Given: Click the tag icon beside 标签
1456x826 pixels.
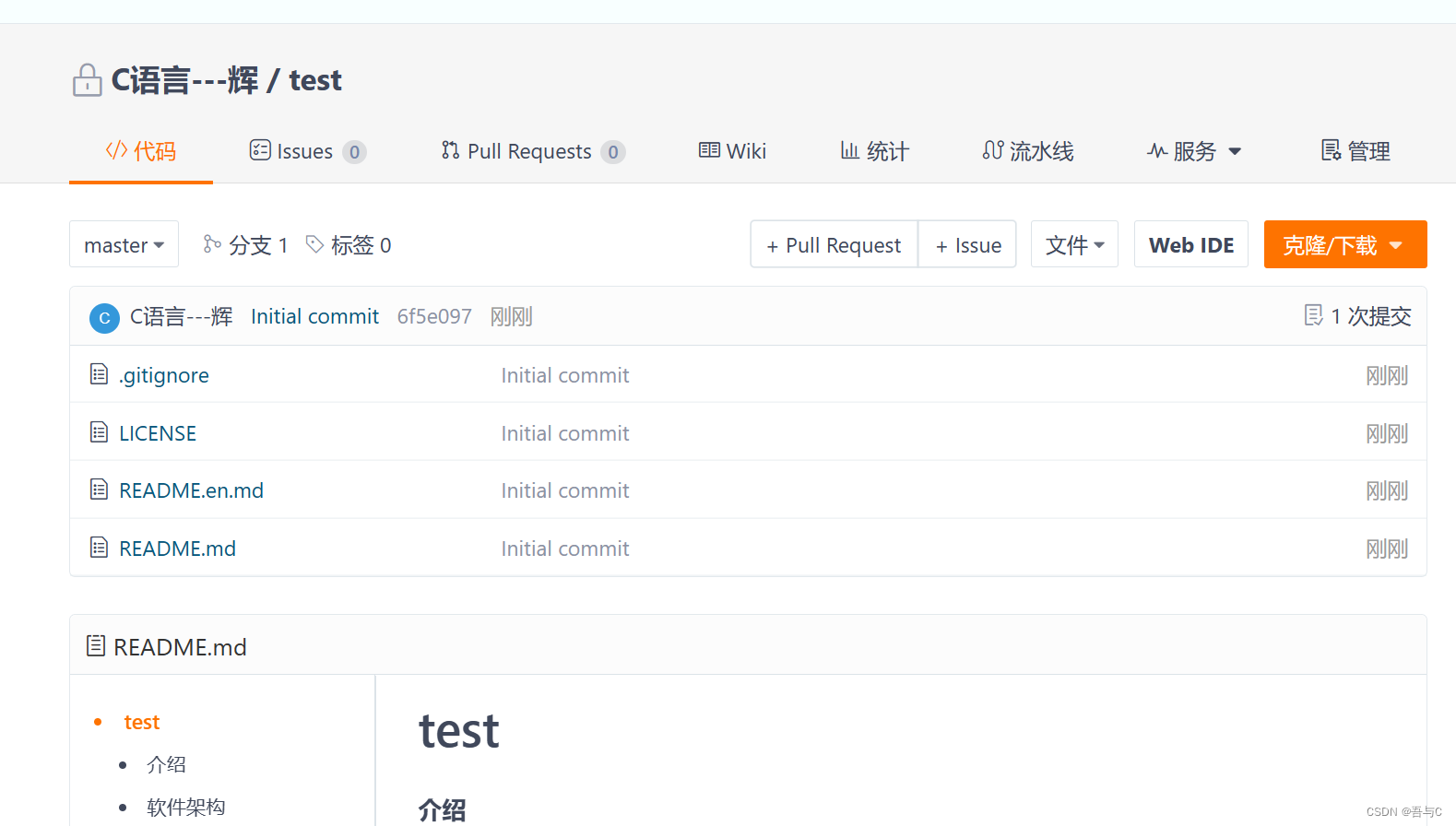Looking at the screenshot, I should point(314,243).
